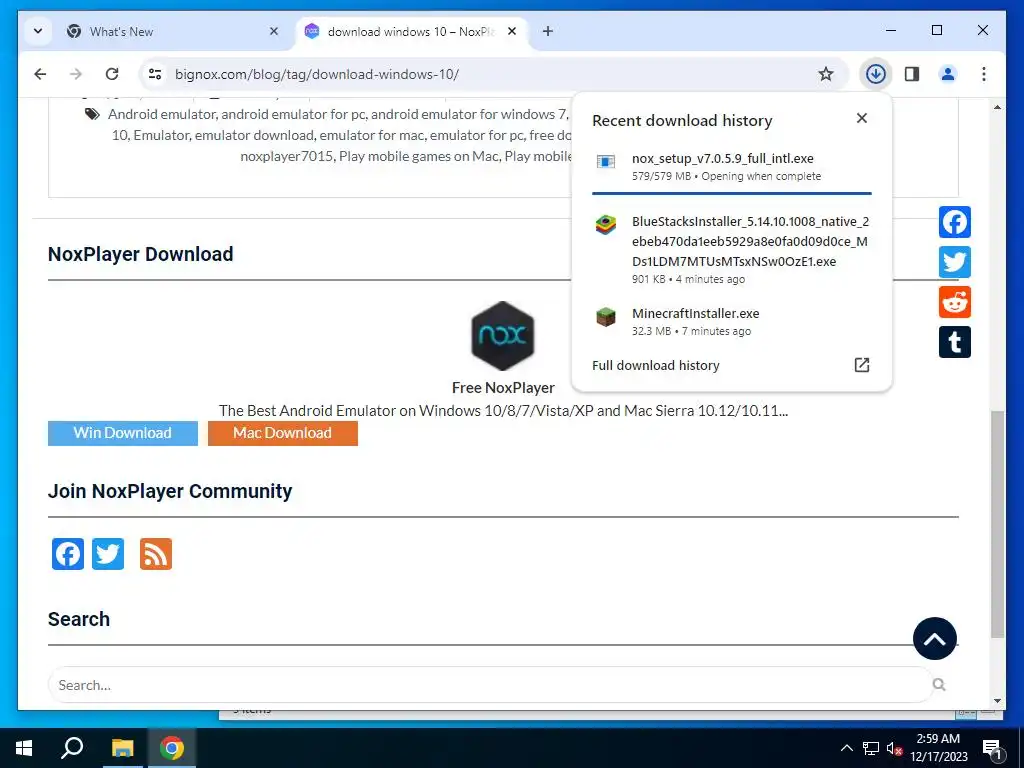Click the Mac Download button
Image resolution: width=1024 pixels, height=768 pixels.
coord(283,433)
